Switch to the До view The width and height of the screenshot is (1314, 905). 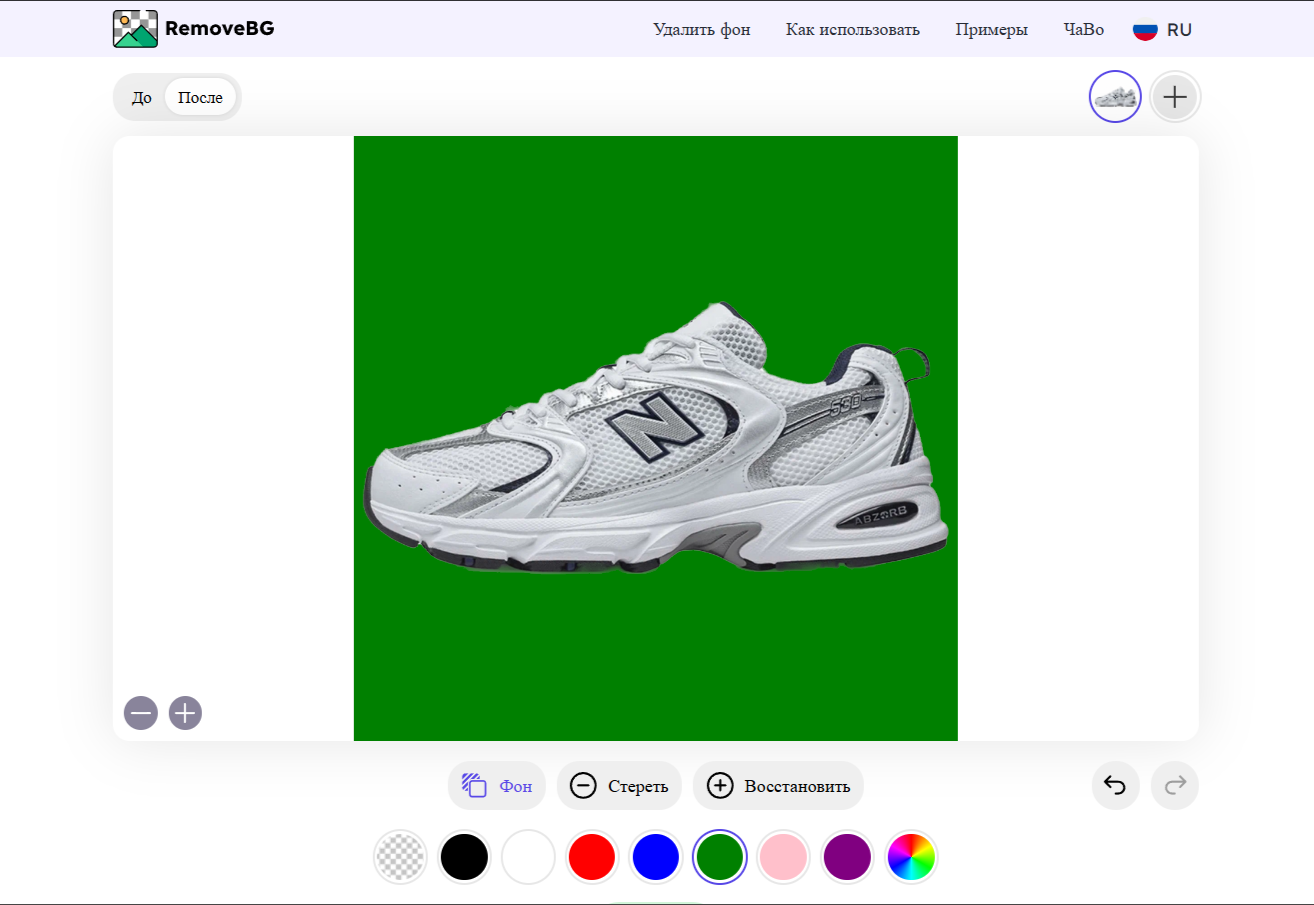point(142,98)
